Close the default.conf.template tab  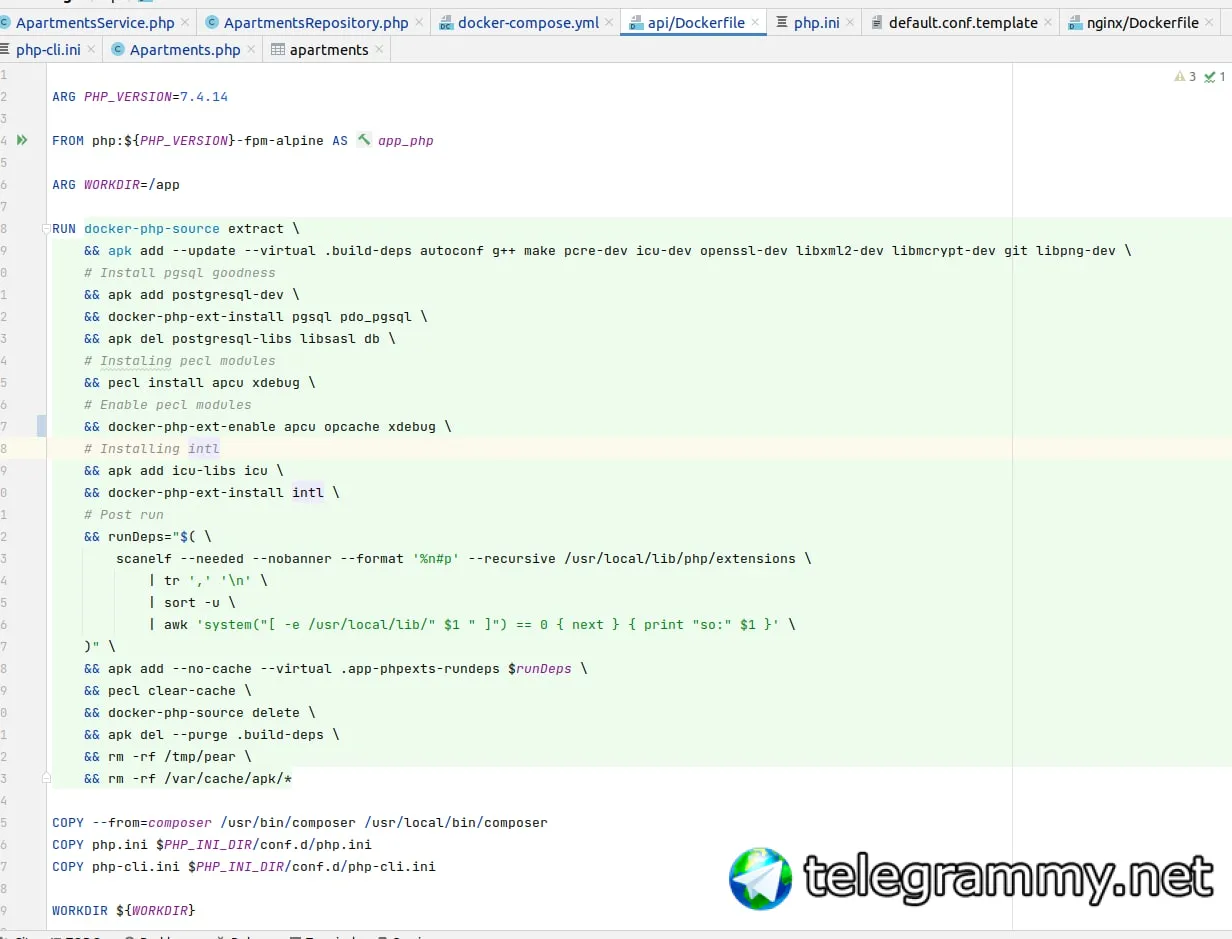pyautogui.click(x=1048, y=23)
